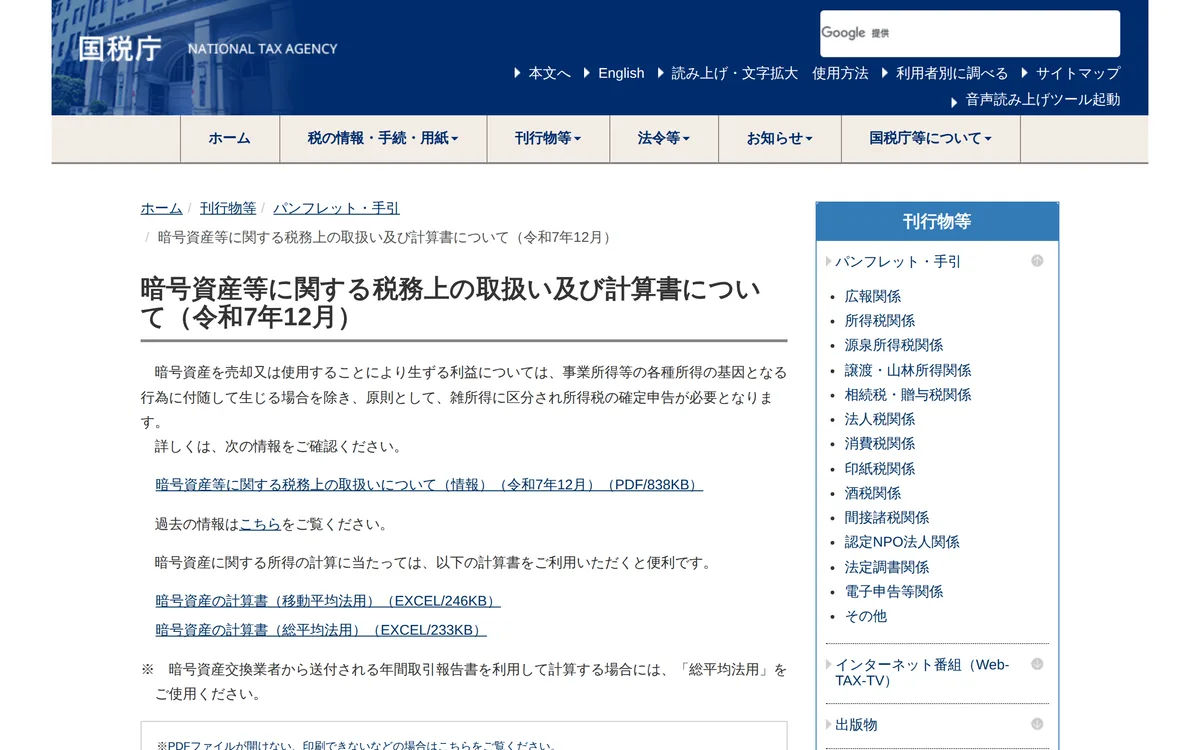Viewport: 1200px width, 750px height.
Task: Open the サイトマップ link
Action: (1077, 73)
